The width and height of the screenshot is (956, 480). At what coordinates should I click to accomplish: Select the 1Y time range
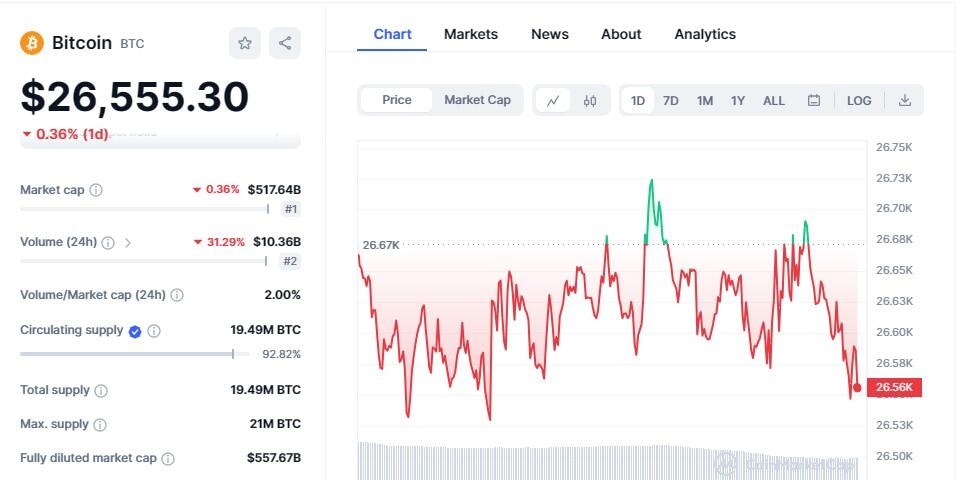738,100
